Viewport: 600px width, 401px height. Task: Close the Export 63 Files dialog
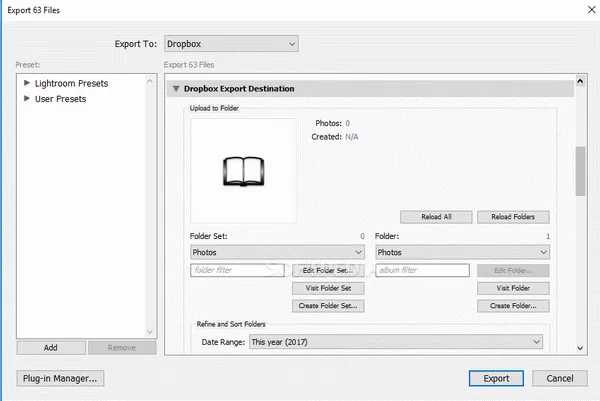(592, 10)
